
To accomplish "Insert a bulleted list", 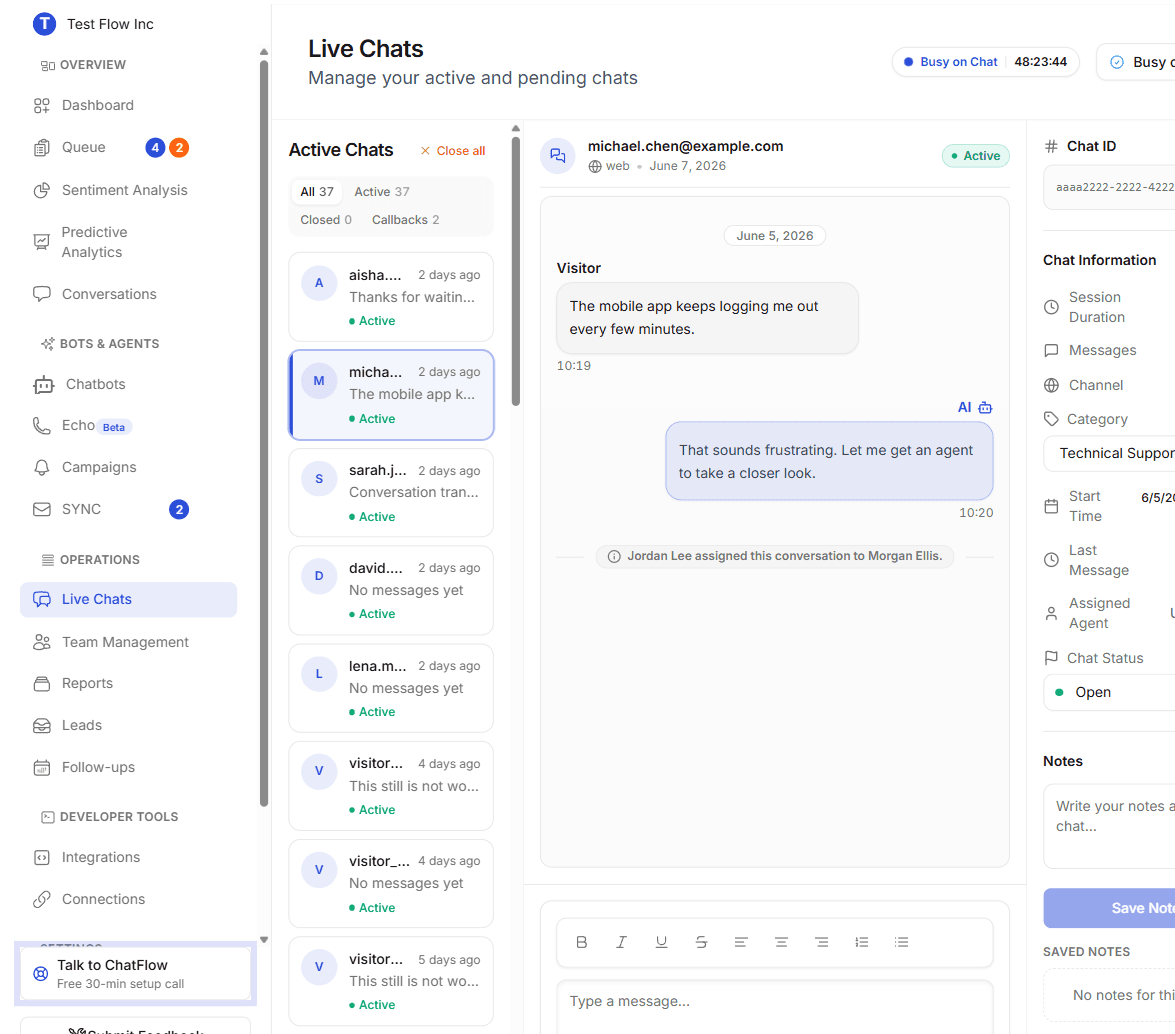I will [x=901, y=942].
